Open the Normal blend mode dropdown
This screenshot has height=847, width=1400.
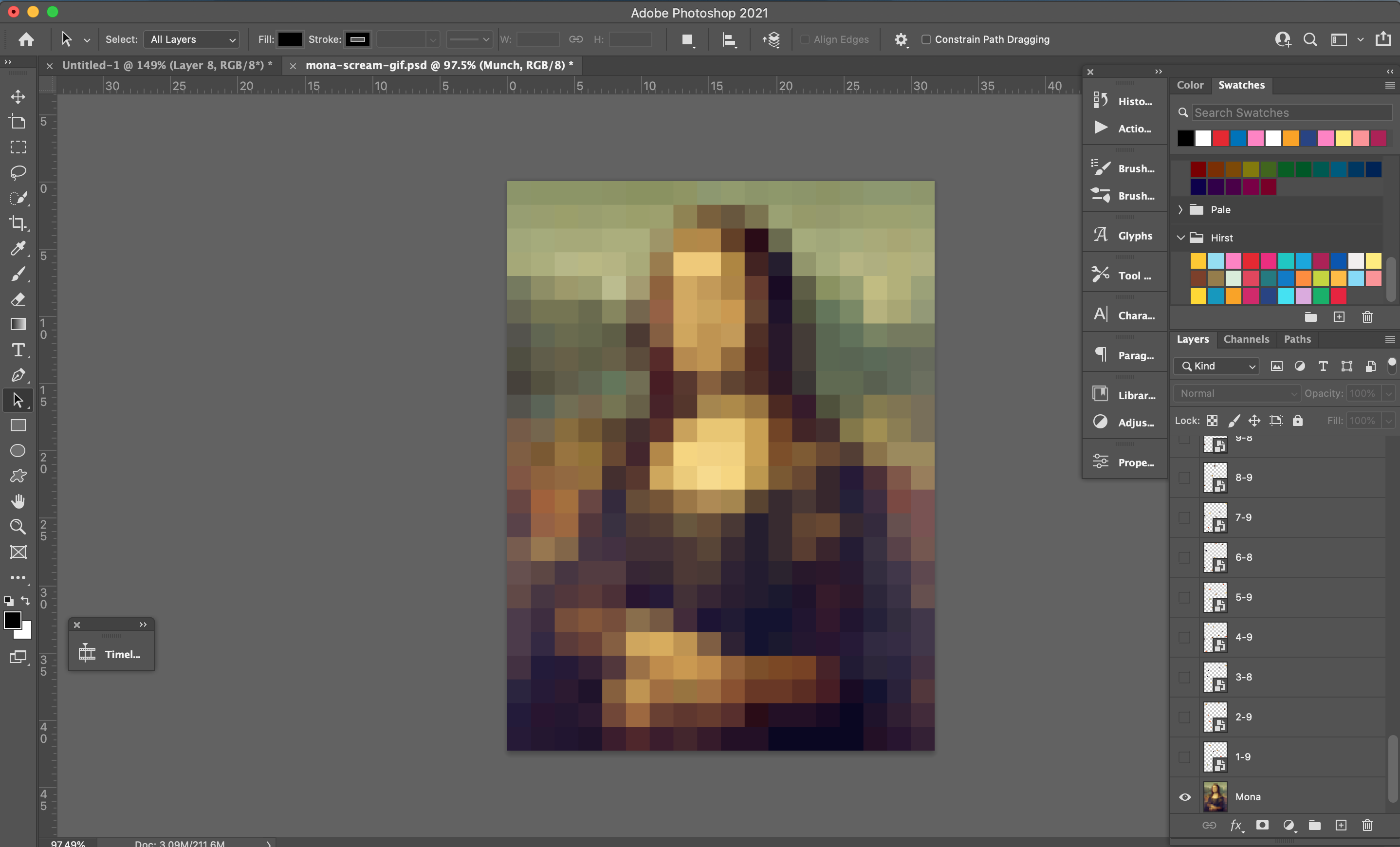(1236, 393)
